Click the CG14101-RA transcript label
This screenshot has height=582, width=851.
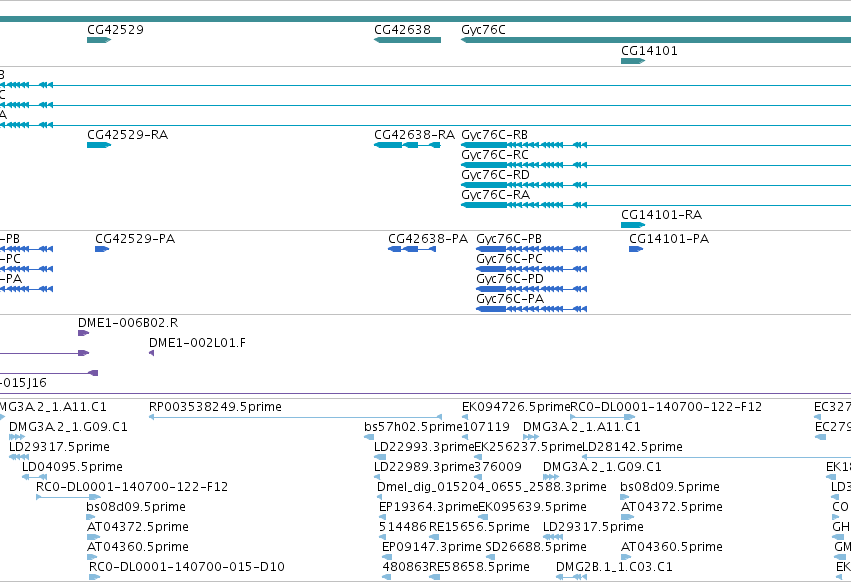(662, 215)
